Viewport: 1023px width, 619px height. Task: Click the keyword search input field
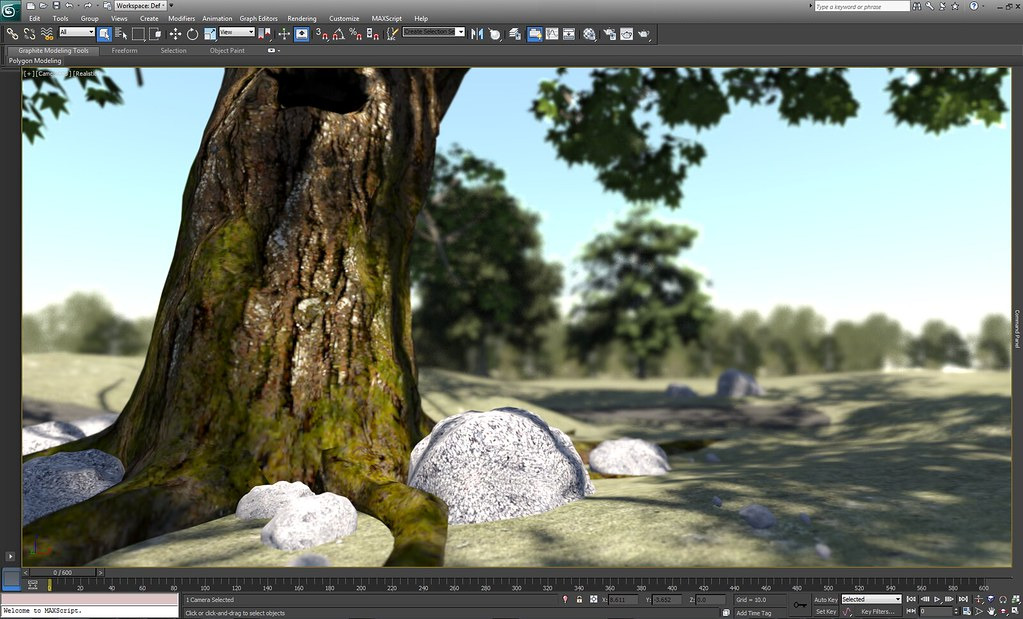[x=861, y=6]
